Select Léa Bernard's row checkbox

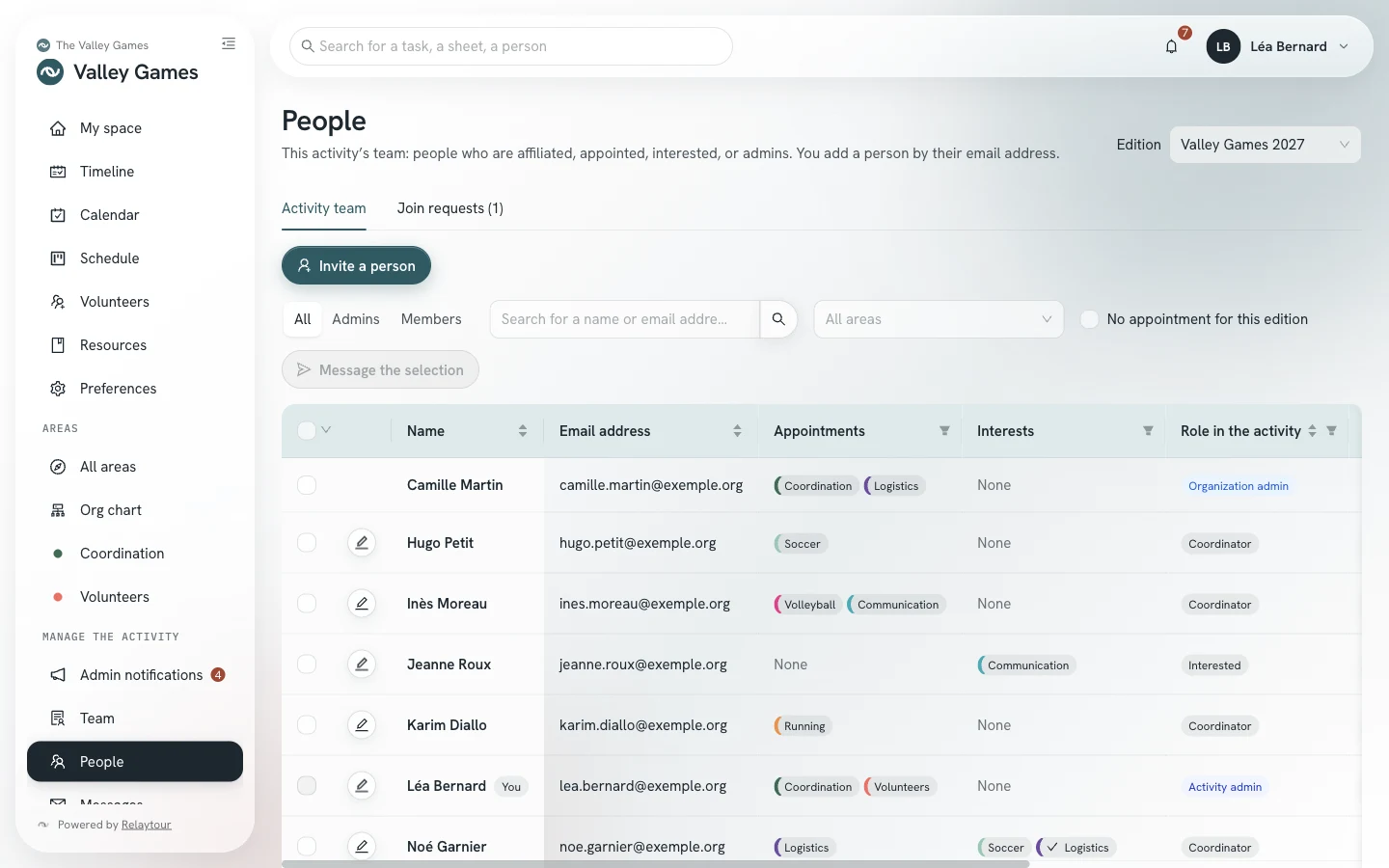coord(307,786)
